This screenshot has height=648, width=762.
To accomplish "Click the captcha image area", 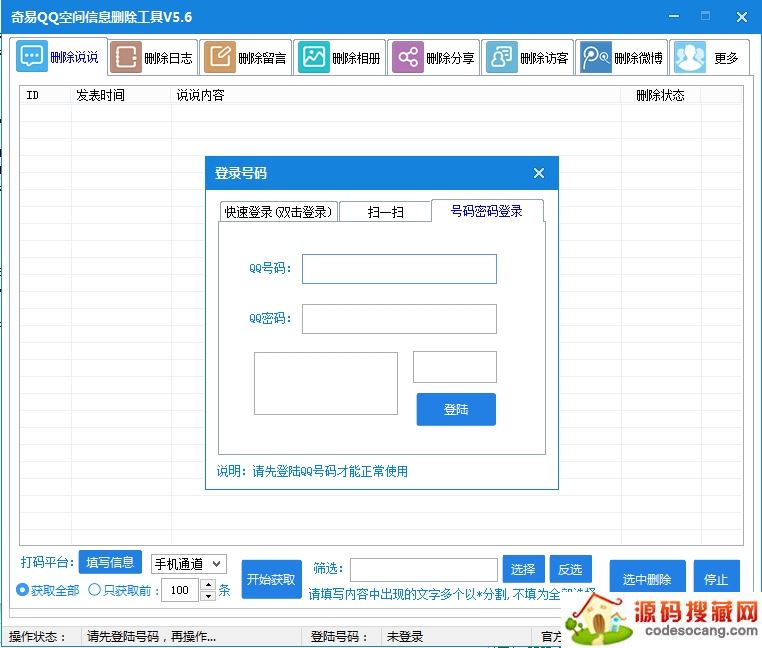I will click(x=326, y=384).
